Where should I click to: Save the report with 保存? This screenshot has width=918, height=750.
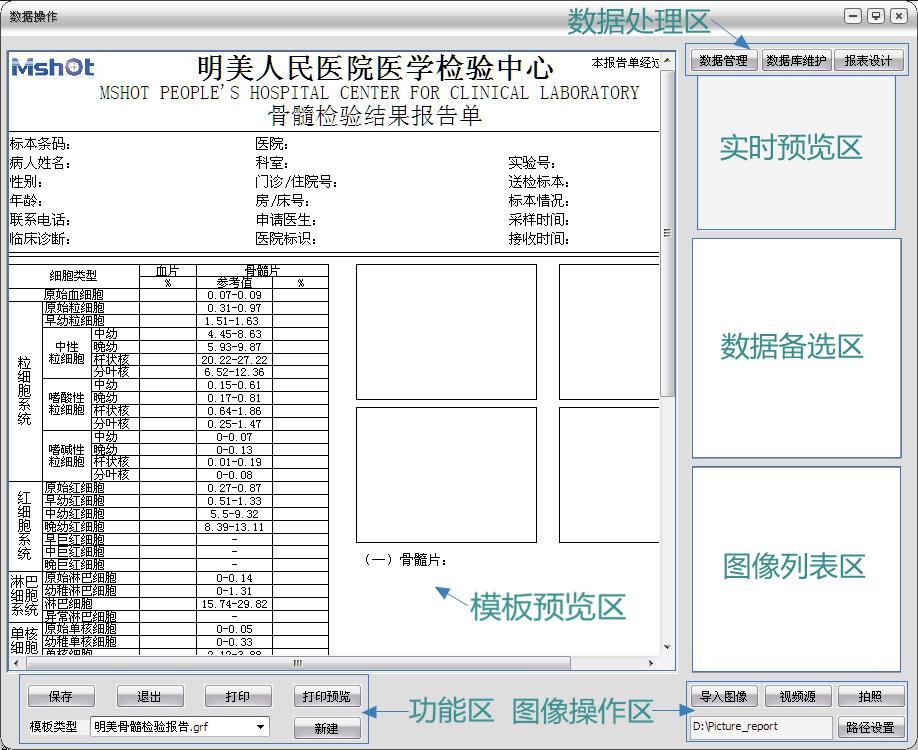click(60, 697)
